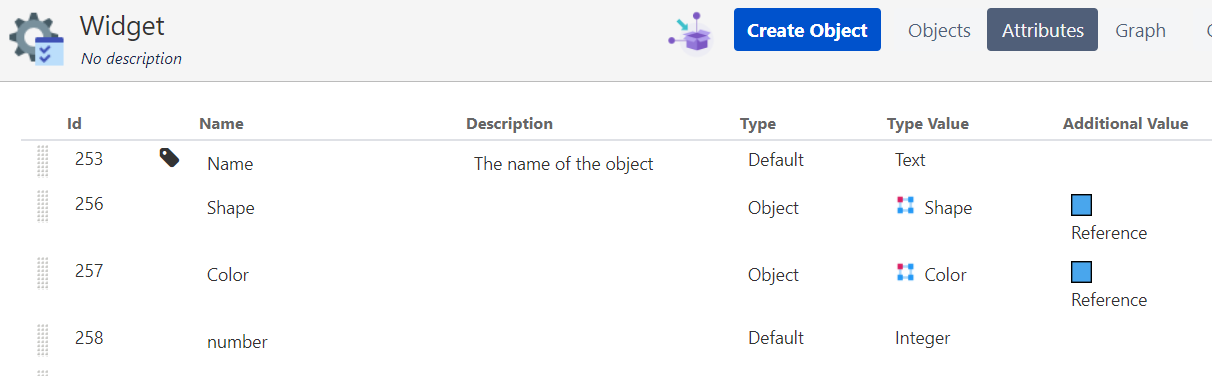Image resolution: width=1212 pixels, height=376 pixels.
Task: Click the label tag icon in Name row
Action: pos(170,157)
